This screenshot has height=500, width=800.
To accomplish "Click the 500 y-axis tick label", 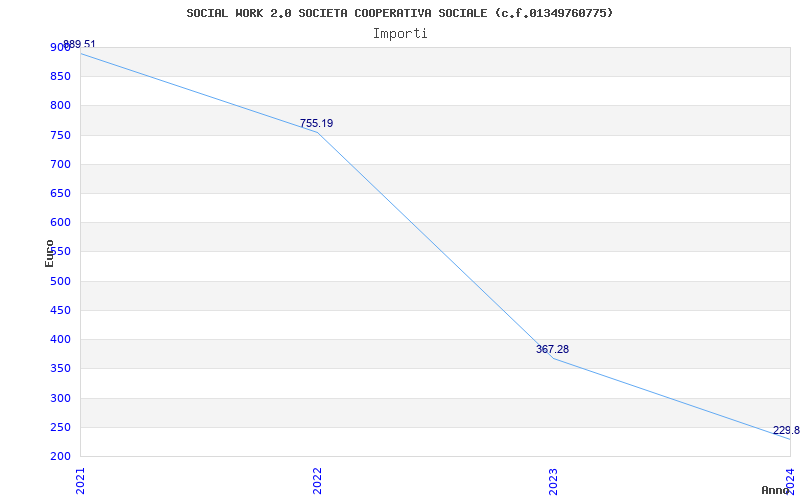I will pos(60,281).
